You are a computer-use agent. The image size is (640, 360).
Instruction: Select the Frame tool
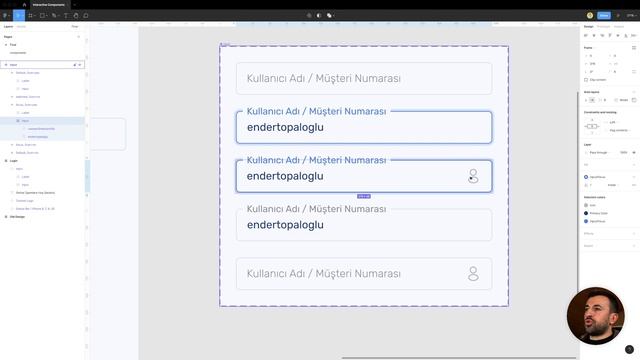[31, 16]
